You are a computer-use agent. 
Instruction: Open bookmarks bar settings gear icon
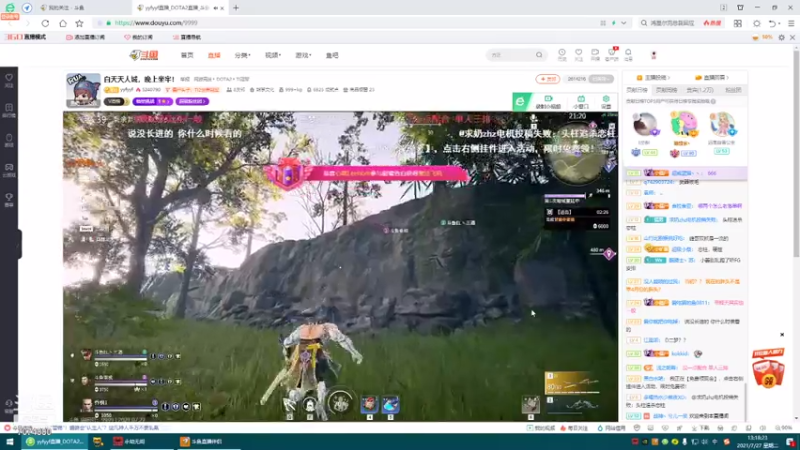tap(781, 37)
